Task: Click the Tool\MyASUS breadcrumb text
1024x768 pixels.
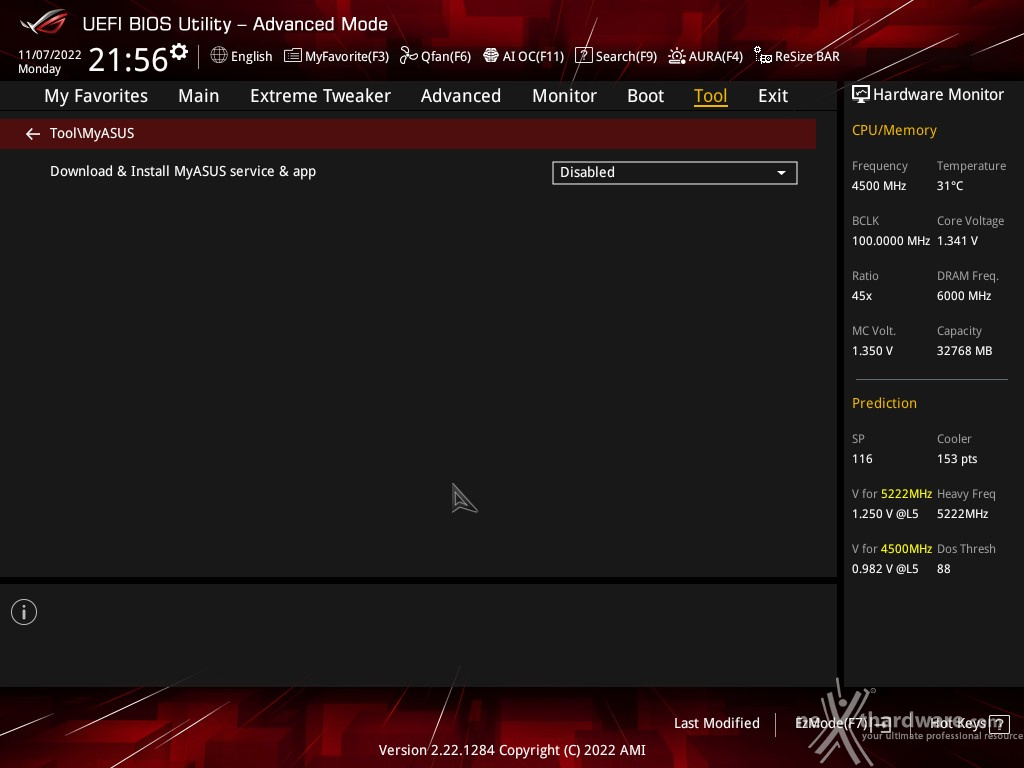Action: pos(92,133)
